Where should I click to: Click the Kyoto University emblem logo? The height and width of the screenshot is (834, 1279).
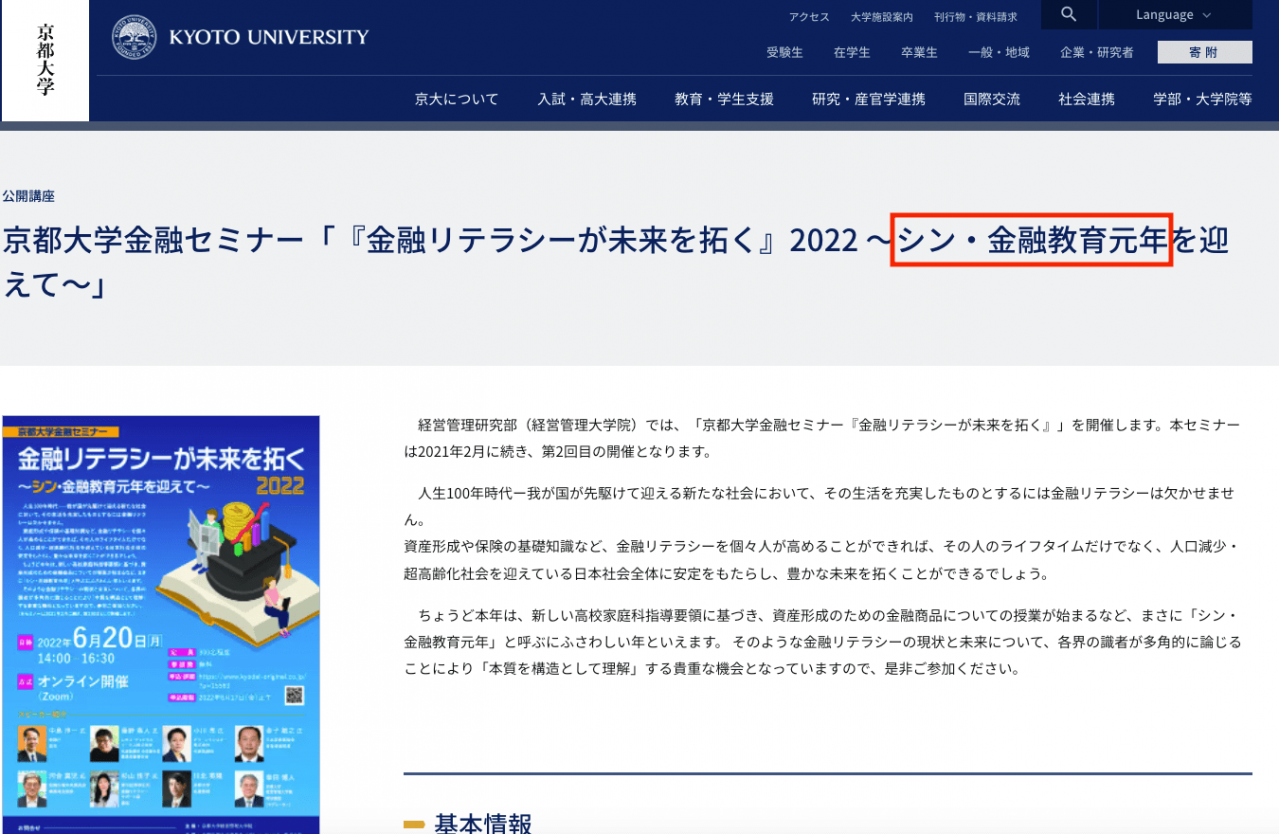pos(134,37)
